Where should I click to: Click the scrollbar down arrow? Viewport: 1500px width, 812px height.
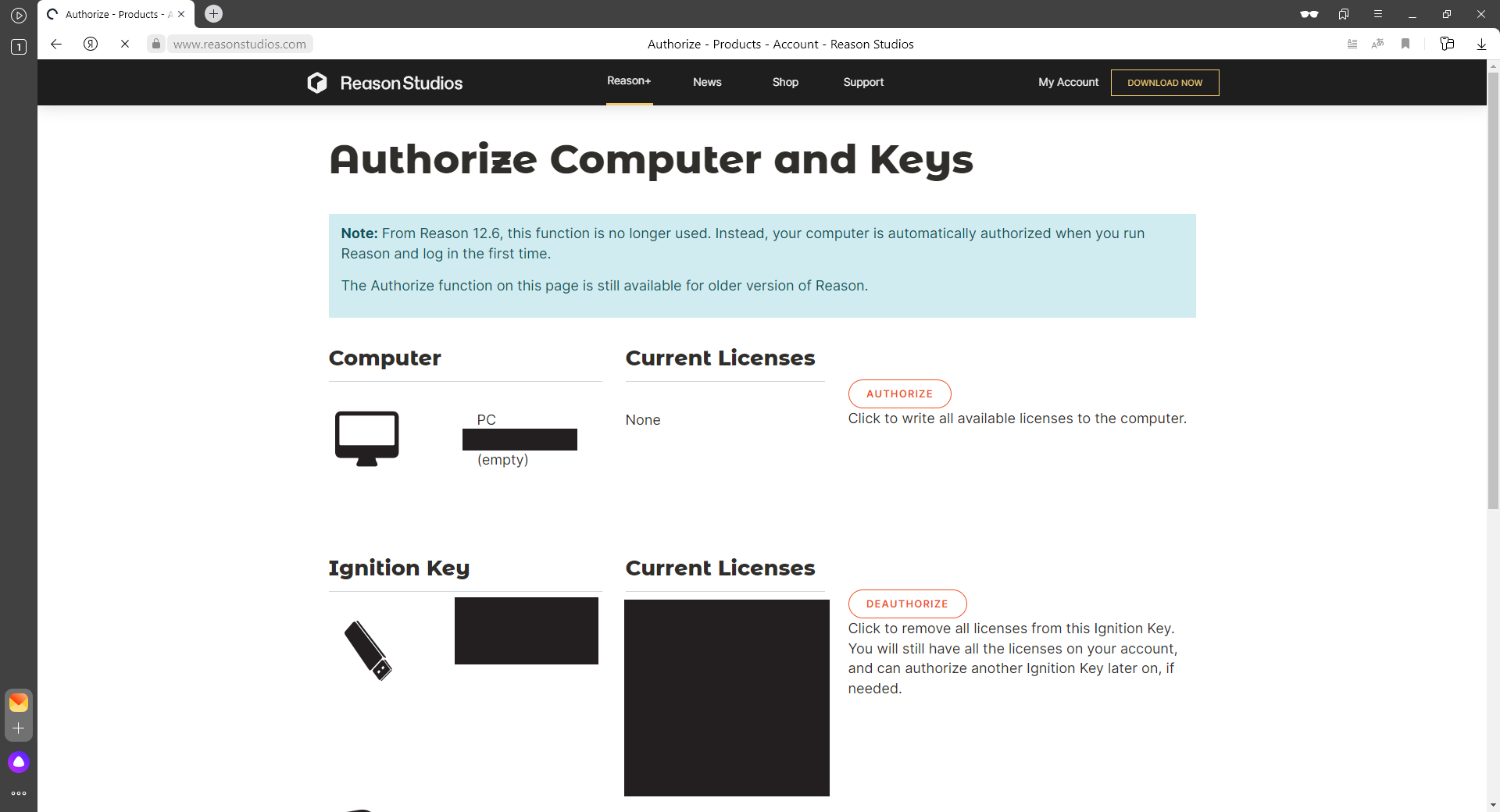click(1493, 805)
